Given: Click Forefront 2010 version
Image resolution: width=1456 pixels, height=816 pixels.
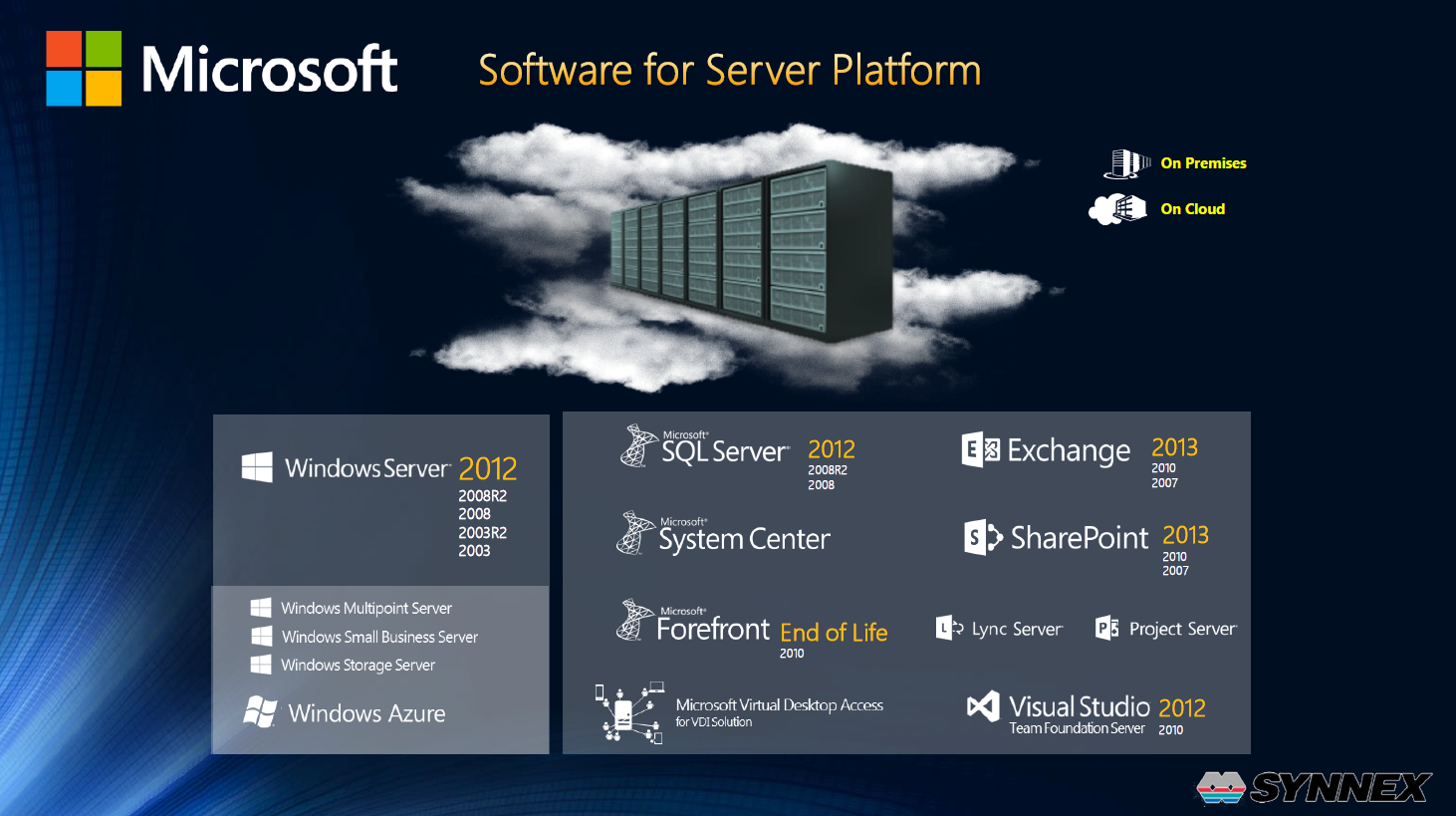Looking at the screenshot, I should click(792, 654).
